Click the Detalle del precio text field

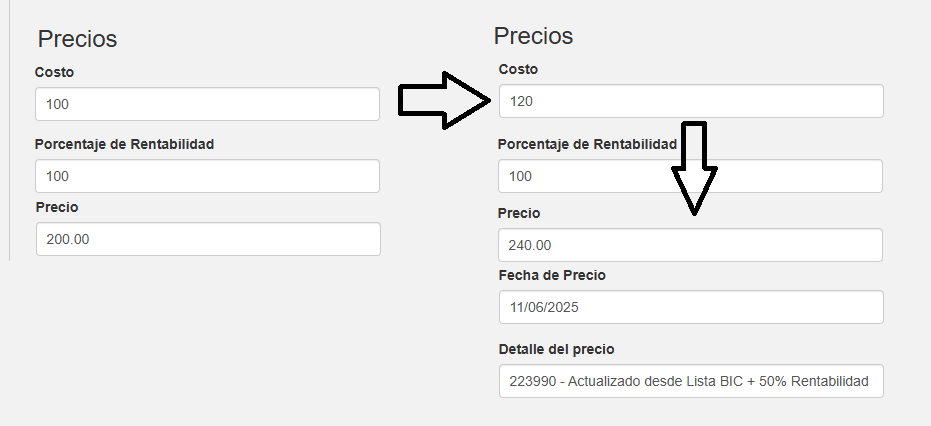coord(690,381)
